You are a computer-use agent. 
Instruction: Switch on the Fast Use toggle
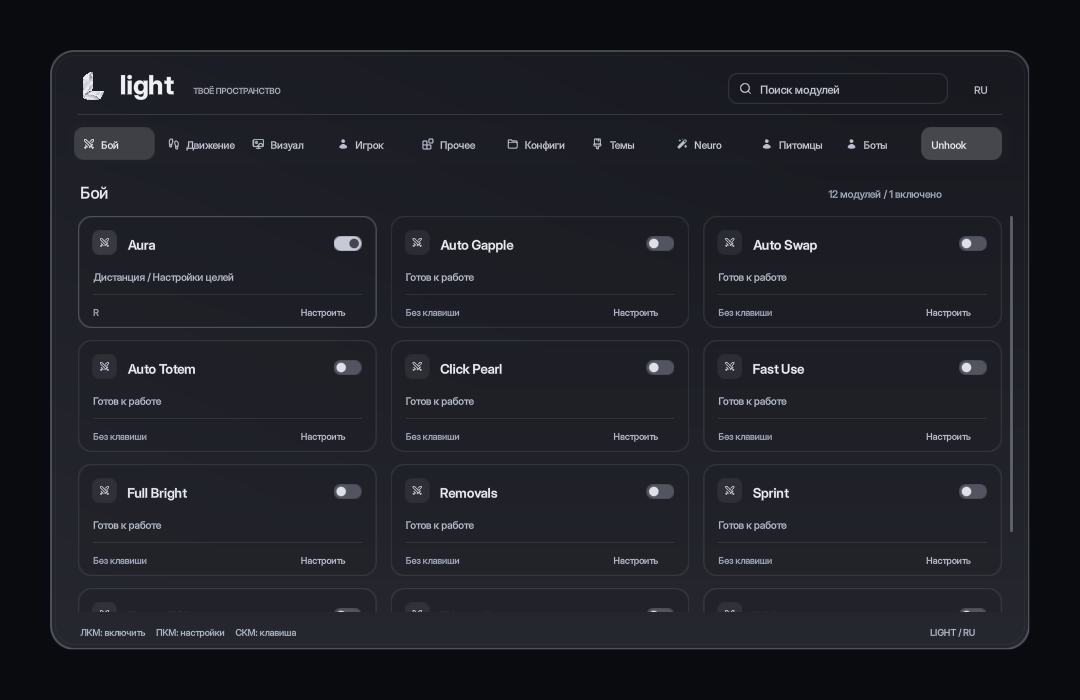973,368
